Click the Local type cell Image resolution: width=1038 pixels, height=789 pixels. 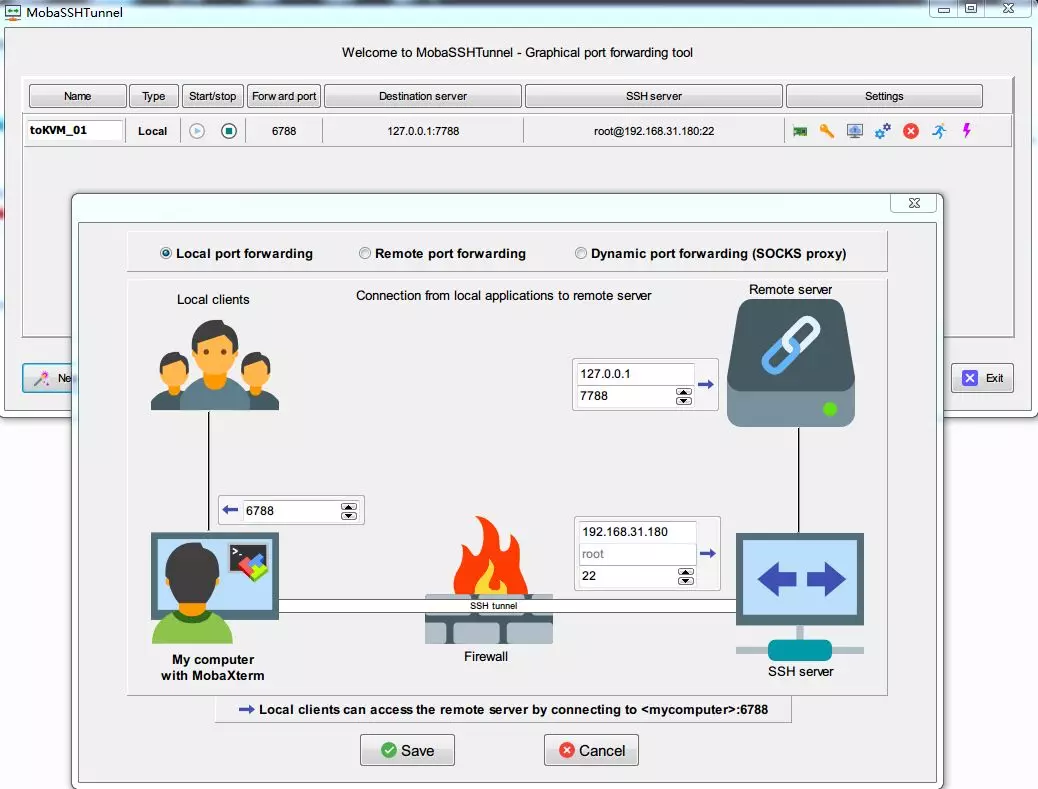click(152, 131)
